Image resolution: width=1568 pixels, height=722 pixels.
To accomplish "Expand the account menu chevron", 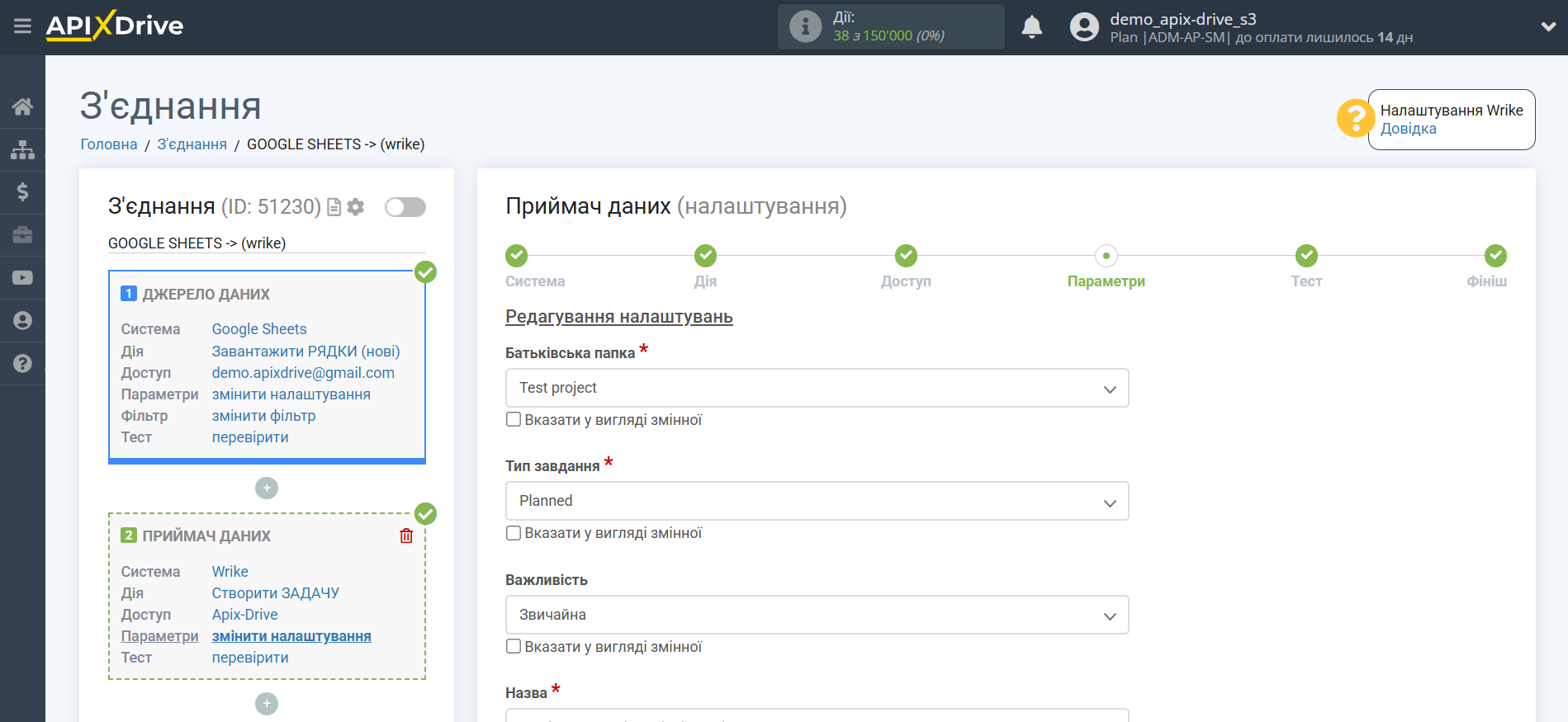I will (1548, 26).
